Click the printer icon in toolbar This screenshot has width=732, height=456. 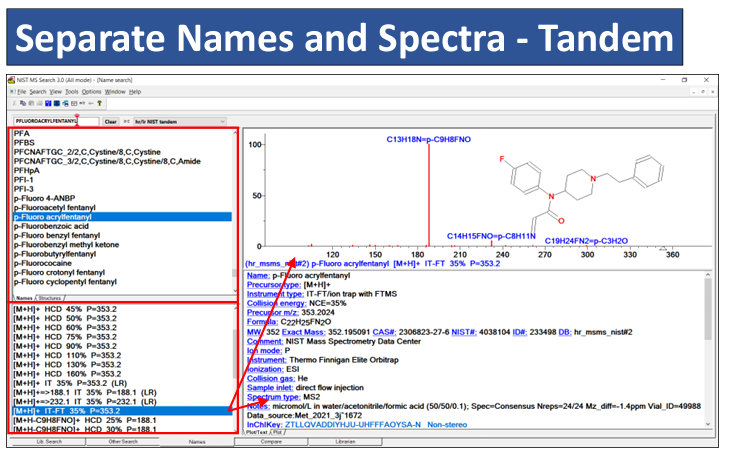(x=39, y=103)
